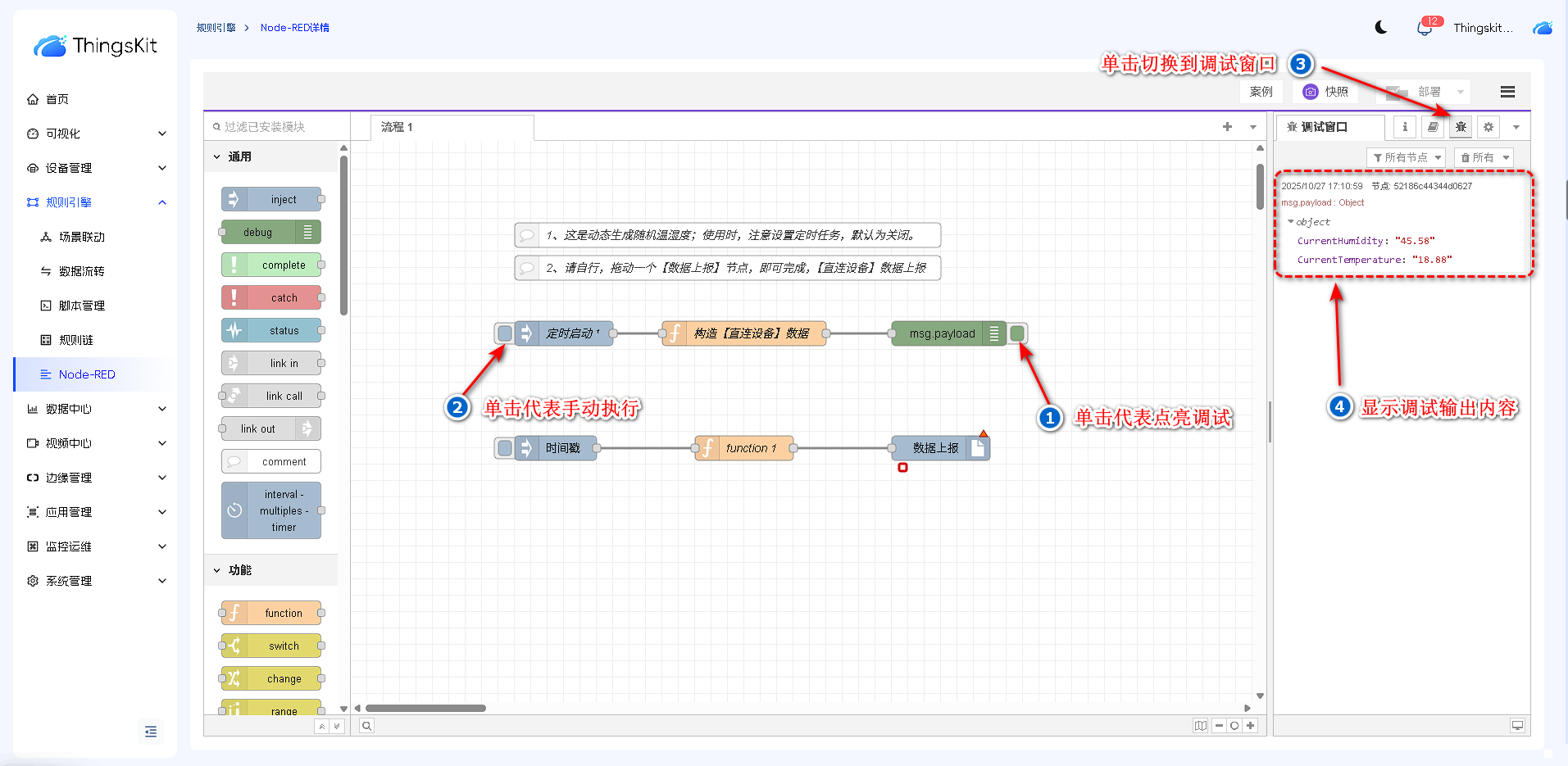Trigger the 时间戳 inject node button
This screenshot has width=1568, height=766.
click(505, 448)
